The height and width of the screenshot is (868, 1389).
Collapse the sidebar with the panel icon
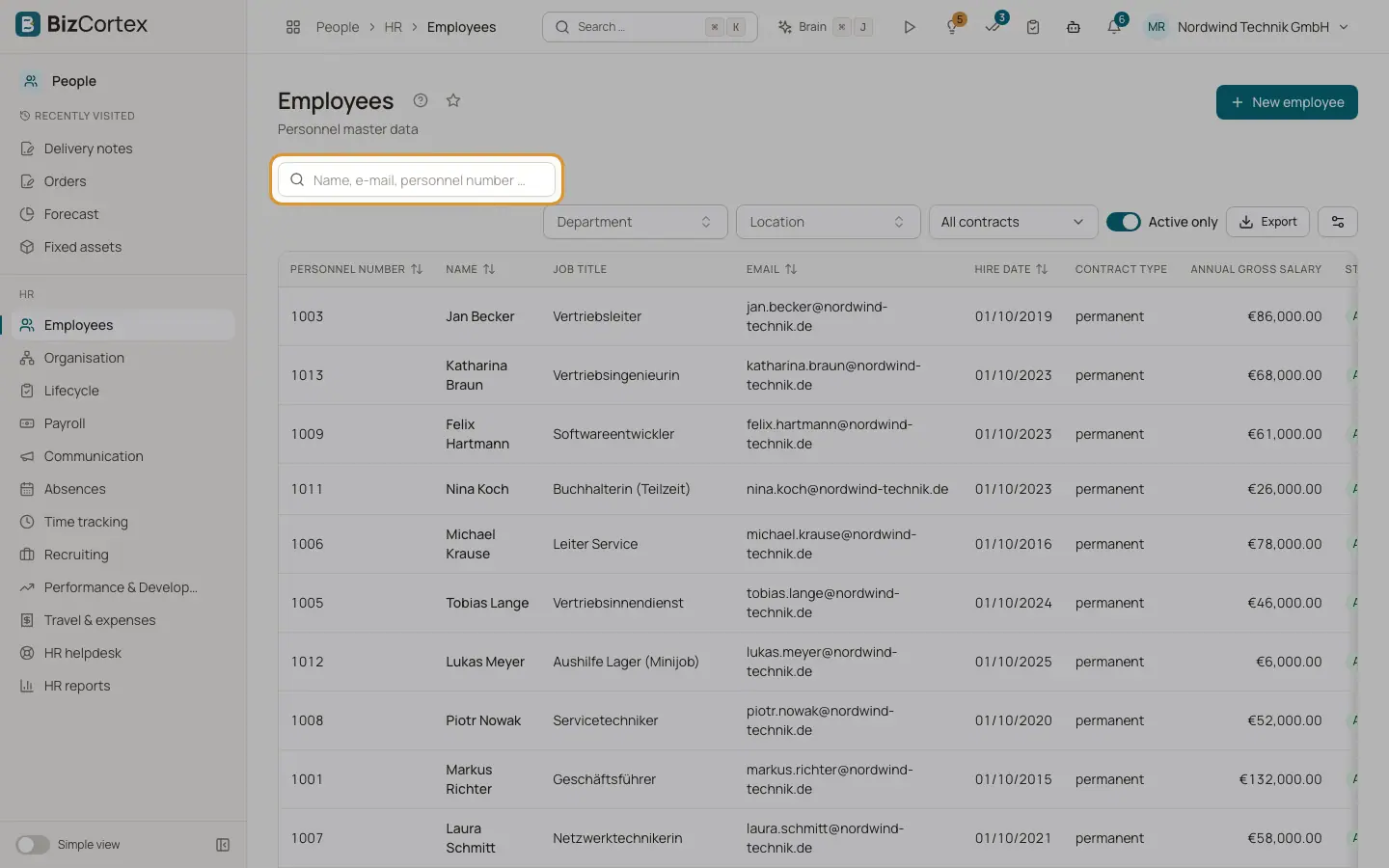tap(223, 845)
